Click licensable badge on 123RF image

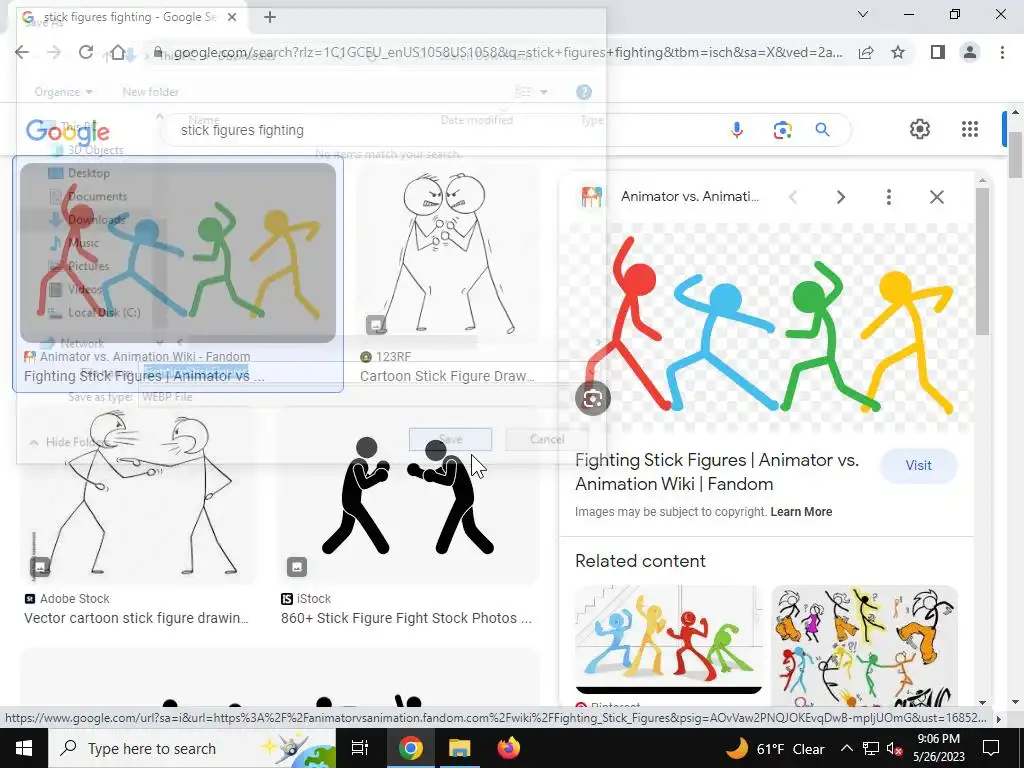[376, 325]
